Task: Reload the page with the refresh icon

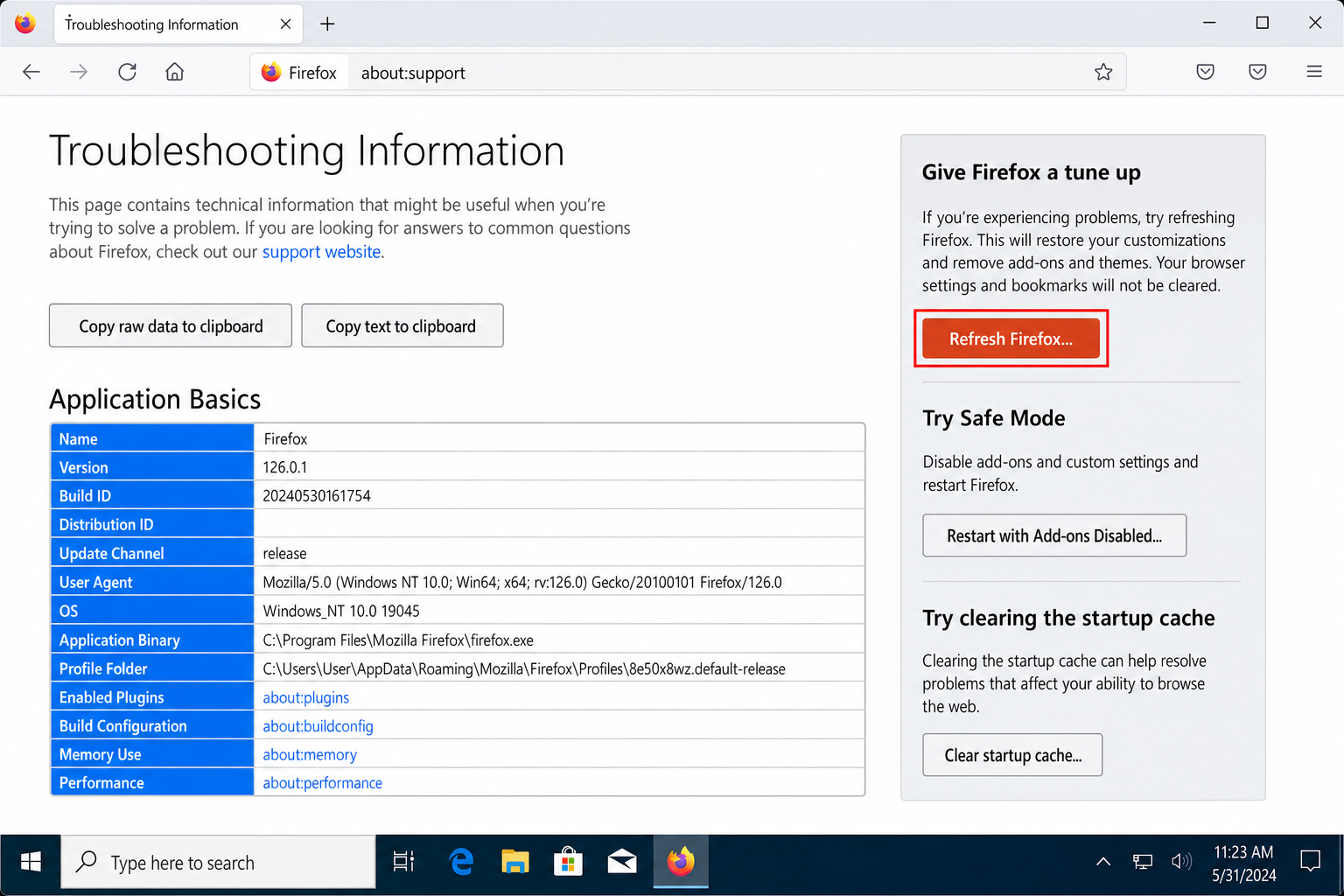Action: point(127,72)
